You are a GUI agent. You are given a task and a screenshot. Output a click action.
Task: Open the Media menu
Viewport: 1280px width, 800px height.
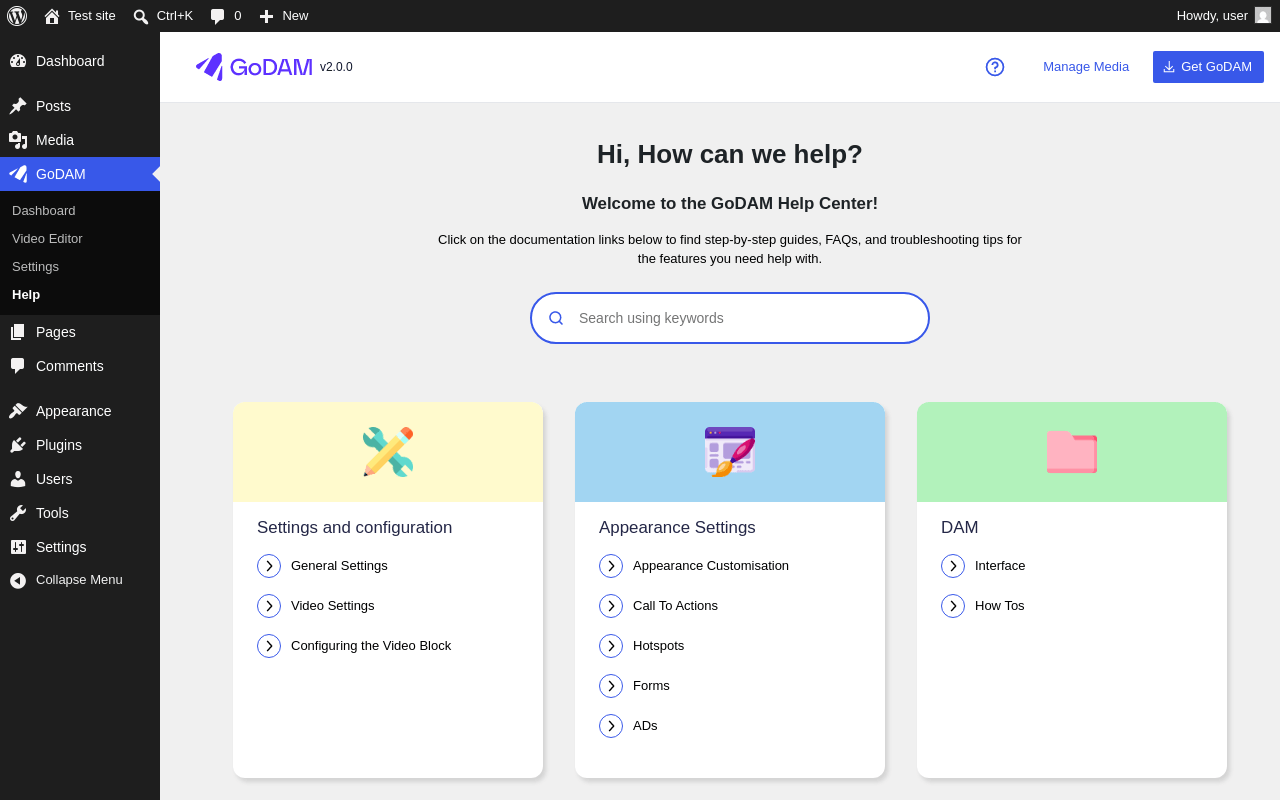pyautogui.click(x=80, y=140)
